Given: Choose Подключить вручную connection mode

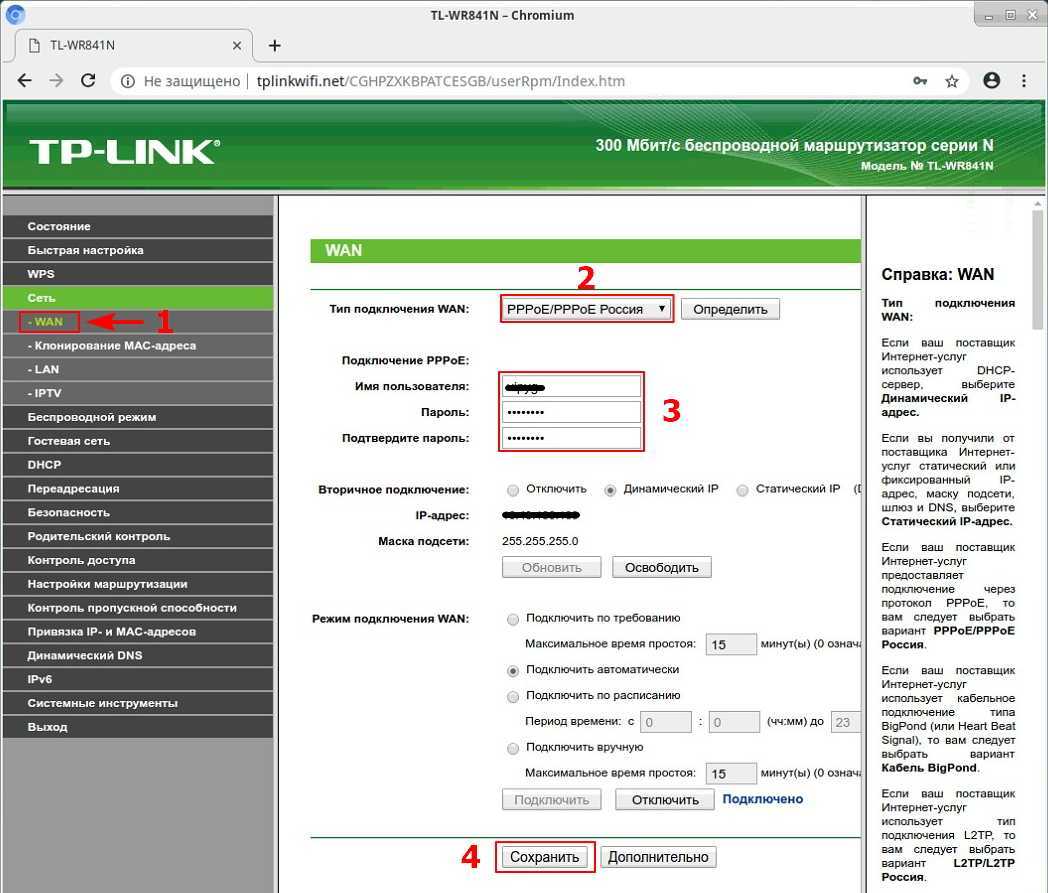Looking at the screenshot, I should [x=513, y=748].
